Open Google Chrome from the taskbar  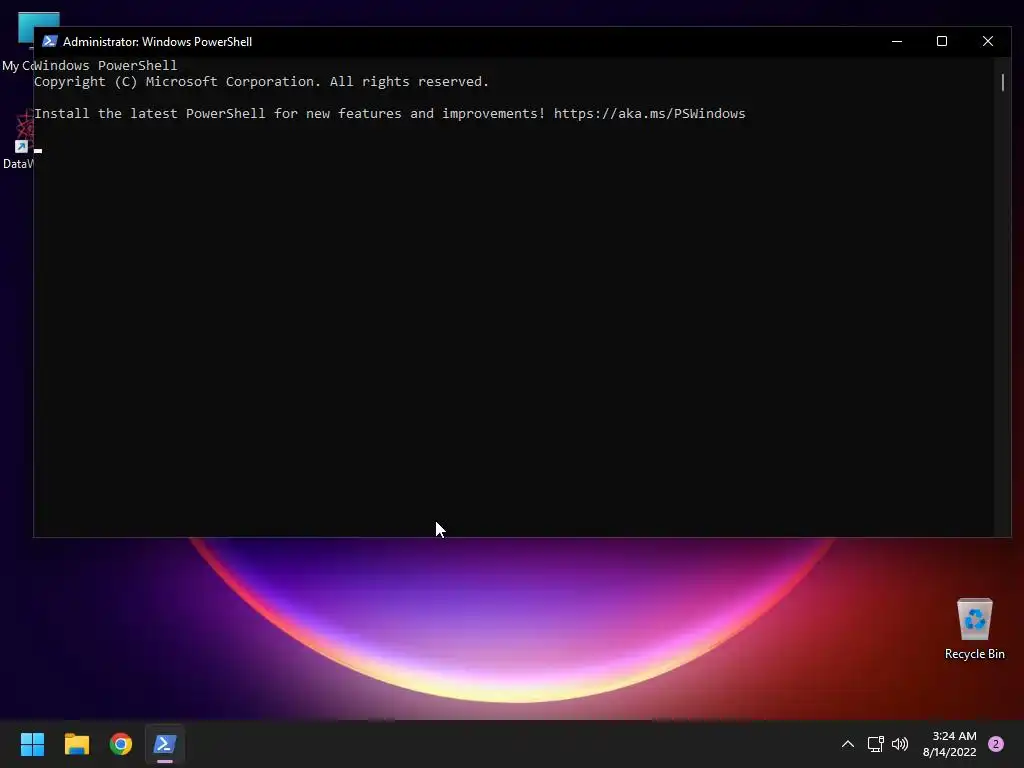point(121,744)
